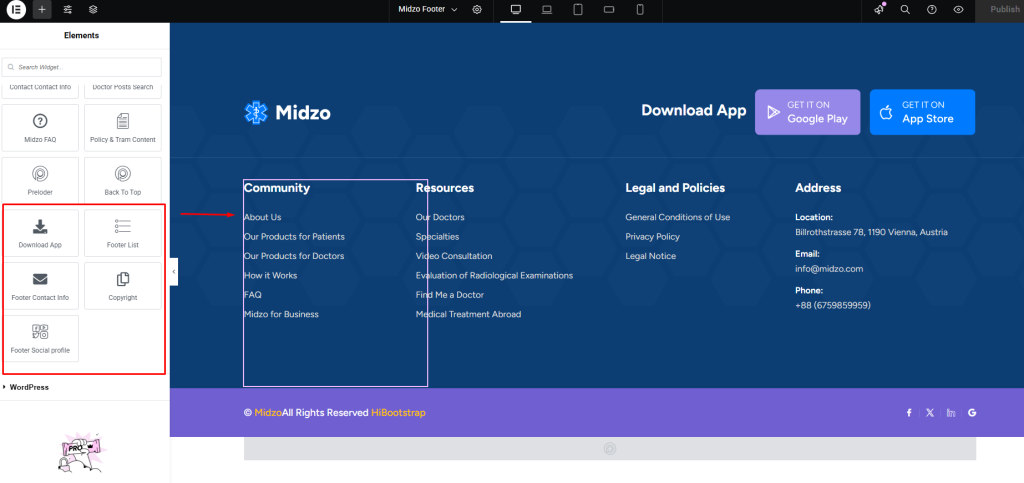The image size is (1024, 483).
Task: Open site settings sliders icon
Action: pyautogui.click(x=68, y=10)
